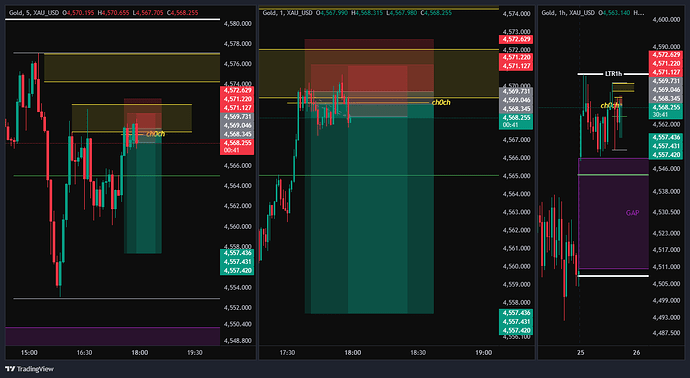
Task: Click the 4,565.000 level on 1-minute price axis
Action: point(516,176)
